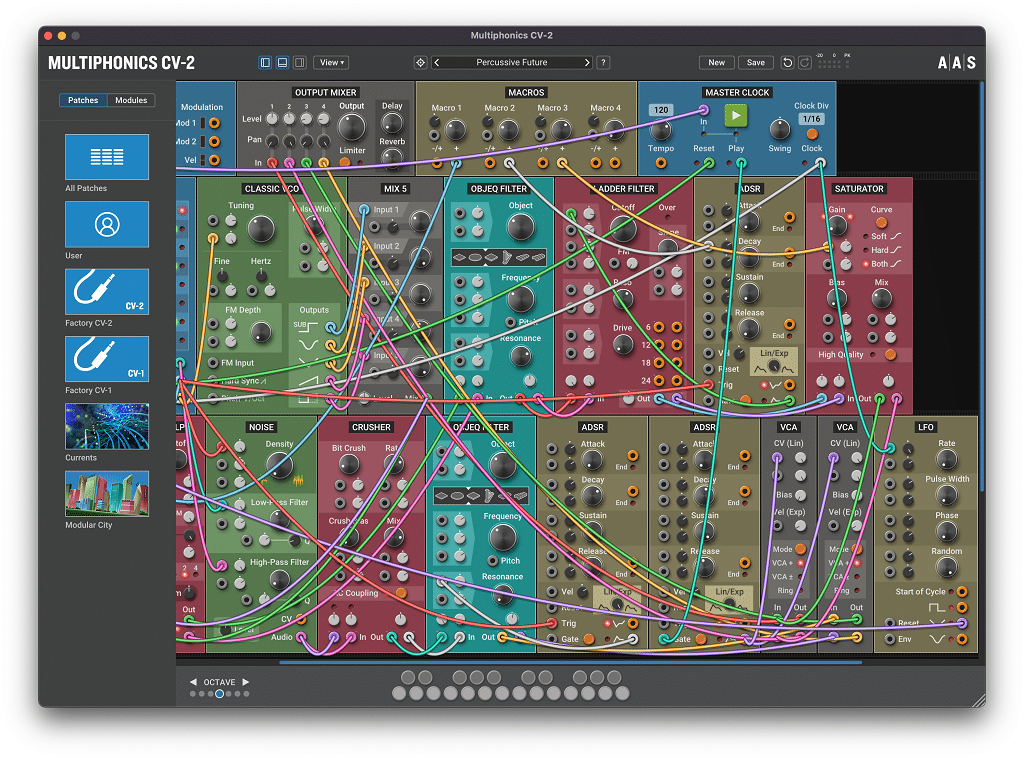The width and height of the screenshot is (1024, 758).
Task: Click the Output Mixer Output knob
Action: 351,127
